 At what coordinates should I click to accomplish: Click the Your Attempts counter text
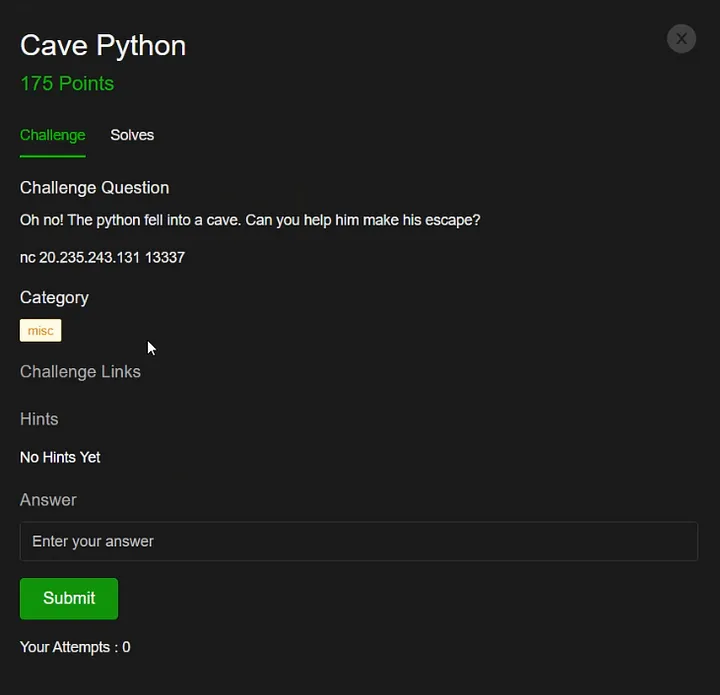75,647
